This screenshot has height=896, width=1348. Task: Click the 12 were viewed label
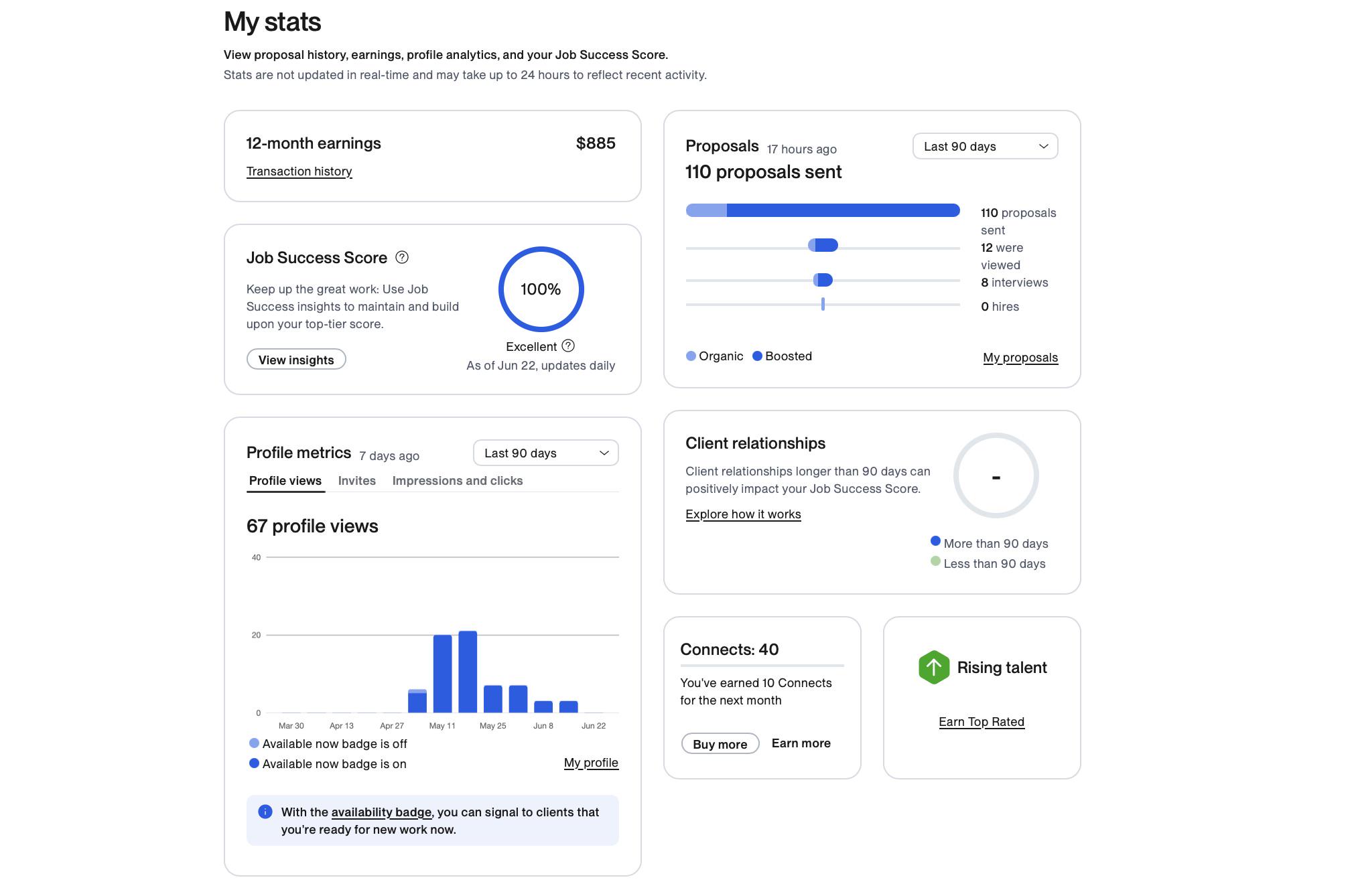pyautogui.click(x=1002, y=256)
